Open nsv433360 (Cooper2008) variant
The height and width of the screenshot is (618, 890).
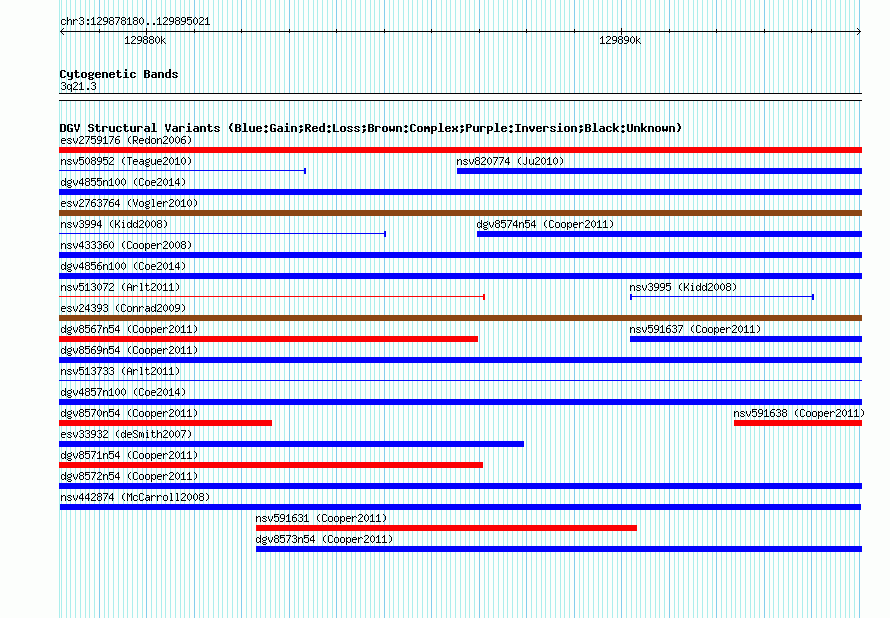coord(126,245)
